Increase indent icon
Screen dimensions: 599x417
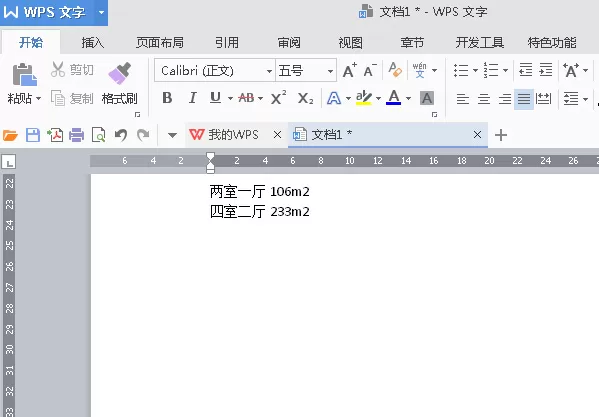pos(546,70)
